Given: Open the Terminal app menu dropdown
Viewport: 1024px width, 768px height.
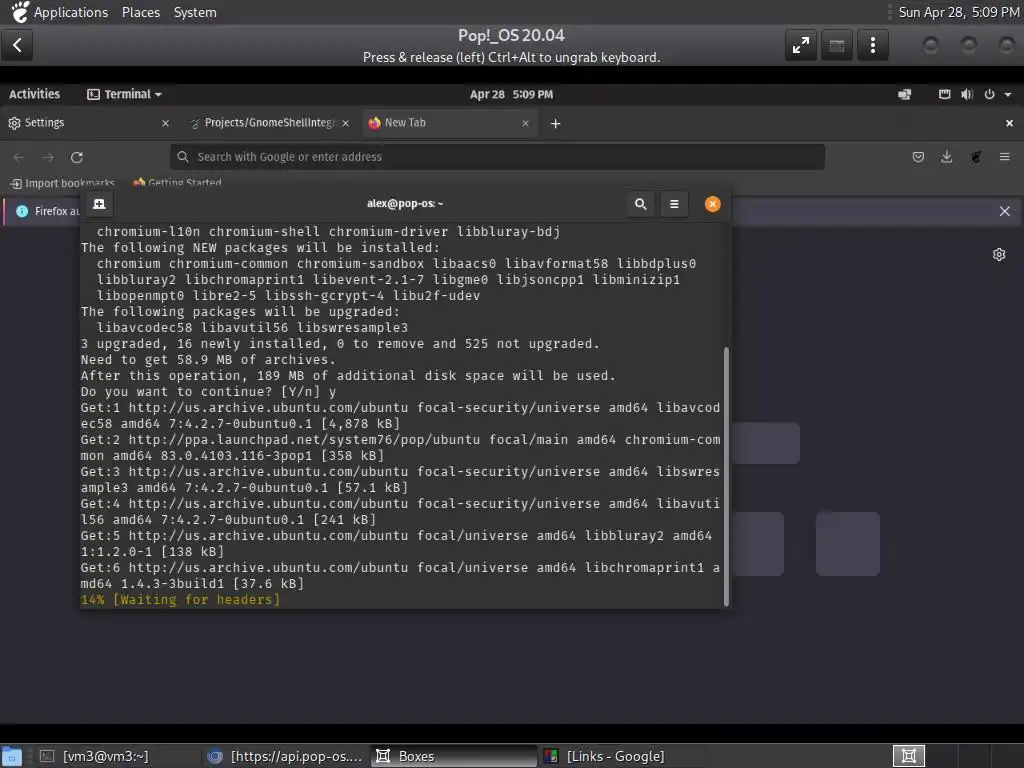Looking at the screenshot, I should (124, 94).
